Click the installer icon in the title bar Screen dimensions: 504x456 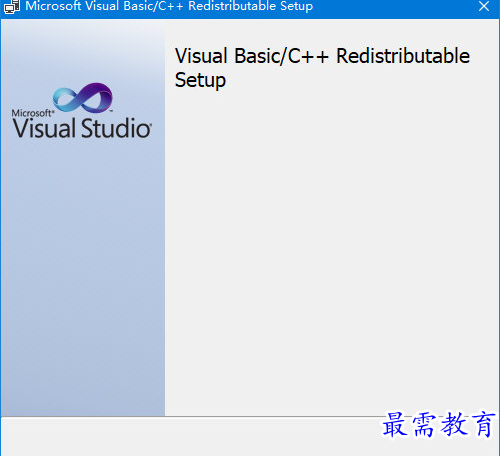12,7
